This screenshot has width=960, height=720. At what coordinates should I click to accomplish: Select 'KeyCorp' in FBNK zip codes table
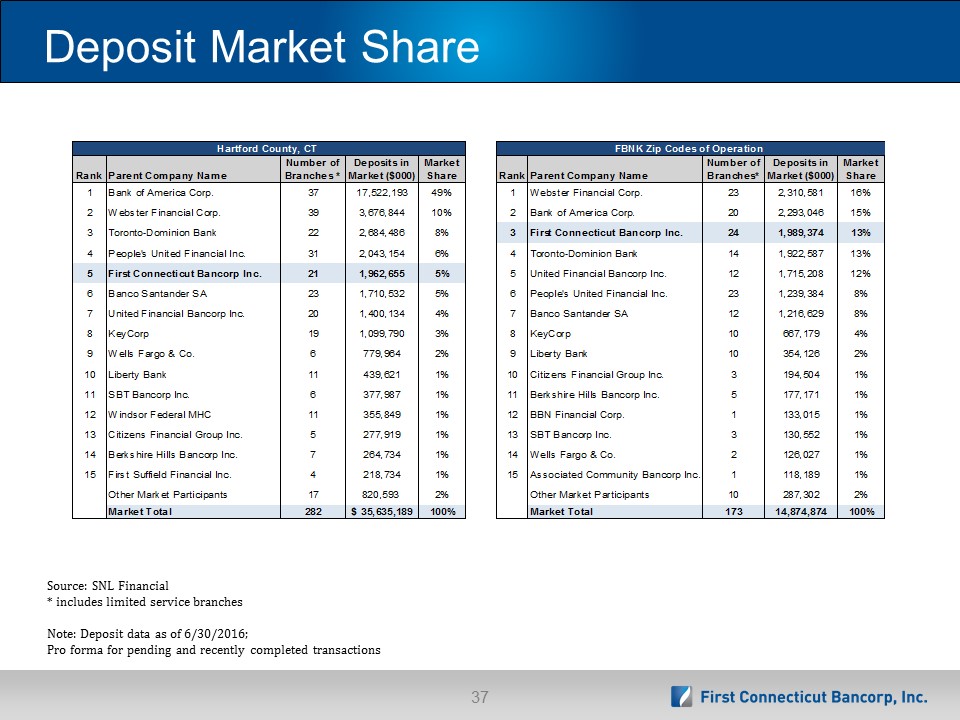(x=550, y=334)
